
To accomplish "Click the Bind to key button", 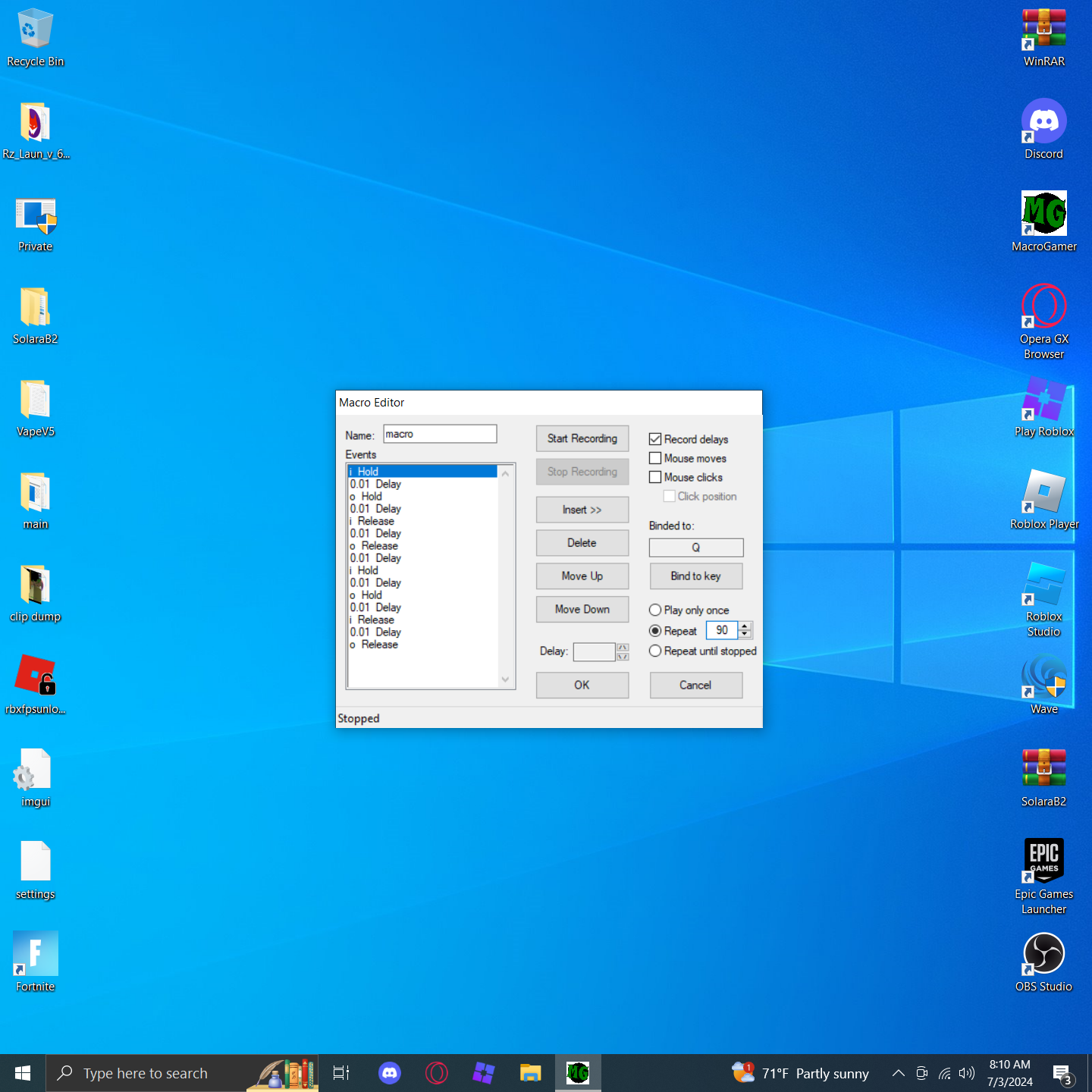I will click(x=695, y=576).
